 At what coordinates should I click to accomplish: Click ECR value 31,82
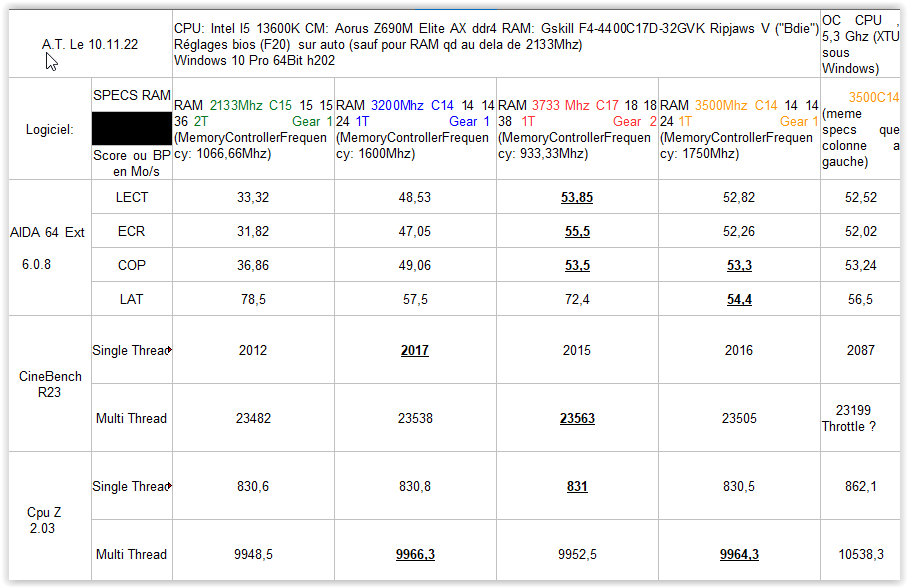click(253, 231)
